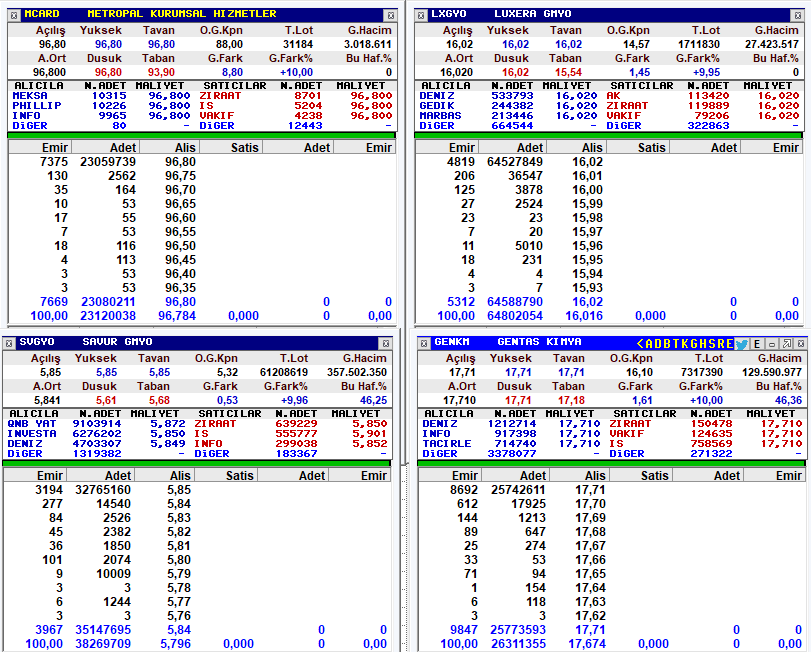811x652 pixels.
Task: Click total quantity 23059739 in MCARD depth
Action: pyautogui.click(x=108, y=162)
